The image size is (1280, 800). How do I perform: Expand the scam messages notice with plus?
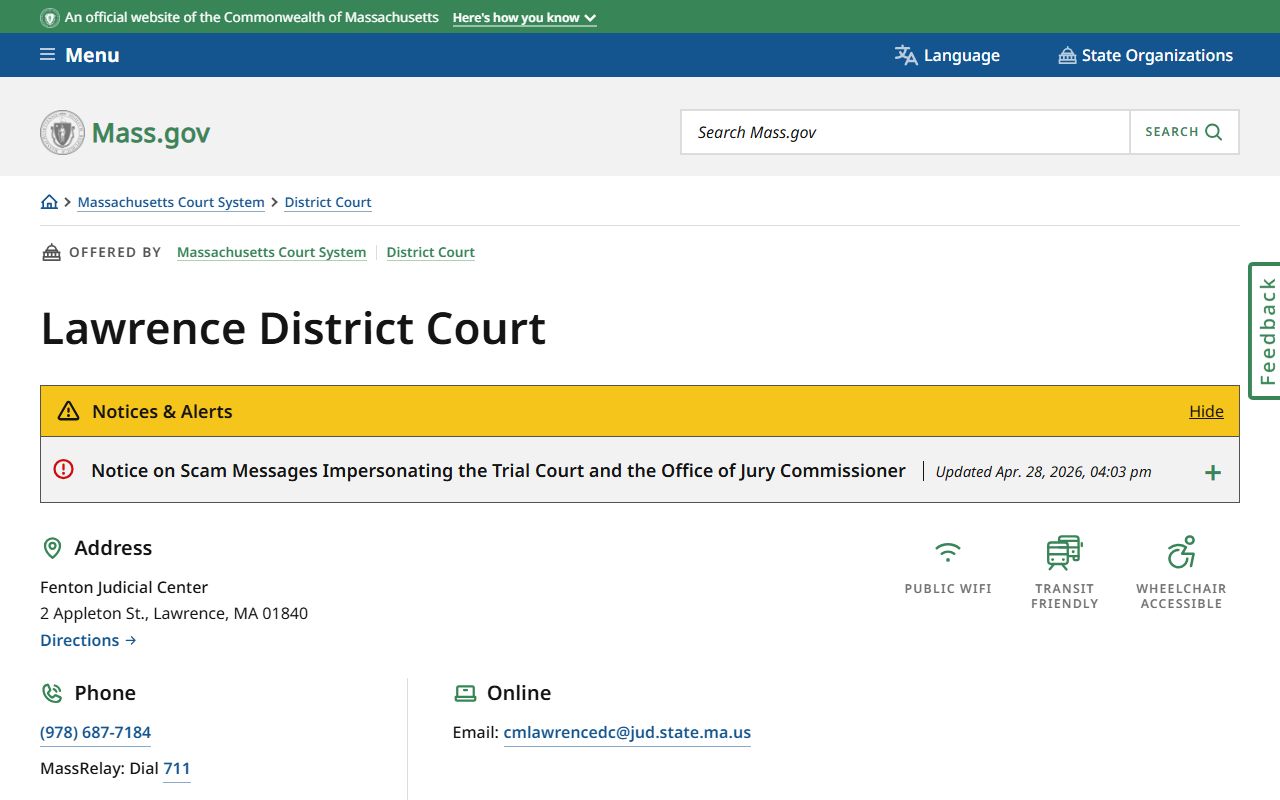(1213, 472)
